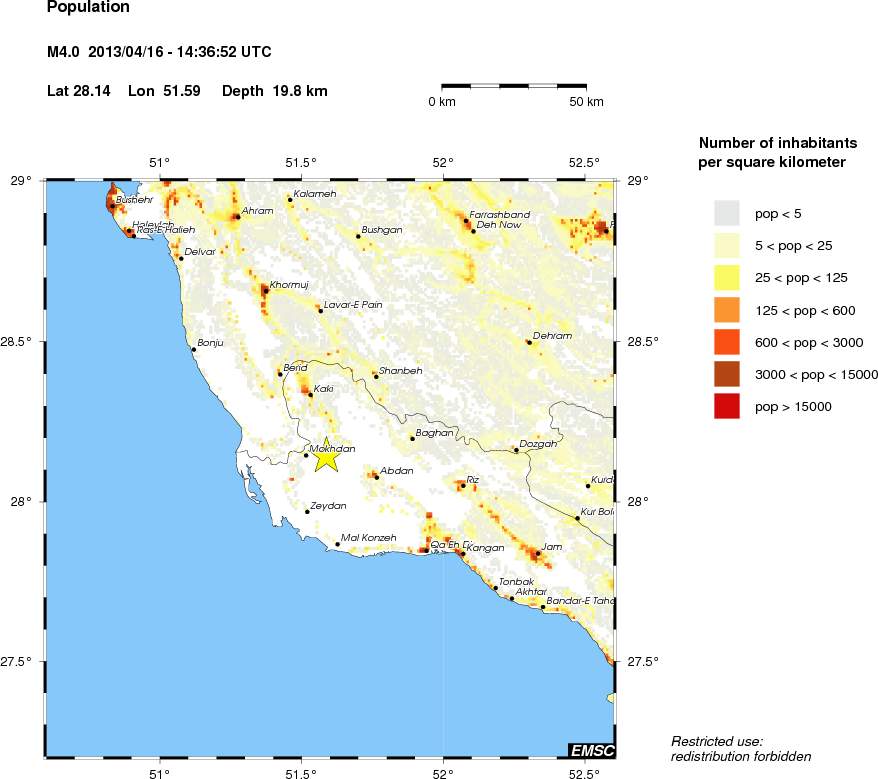Click the Kaki city marker
This screenshot has height=779, width=878.
point(310,395)
